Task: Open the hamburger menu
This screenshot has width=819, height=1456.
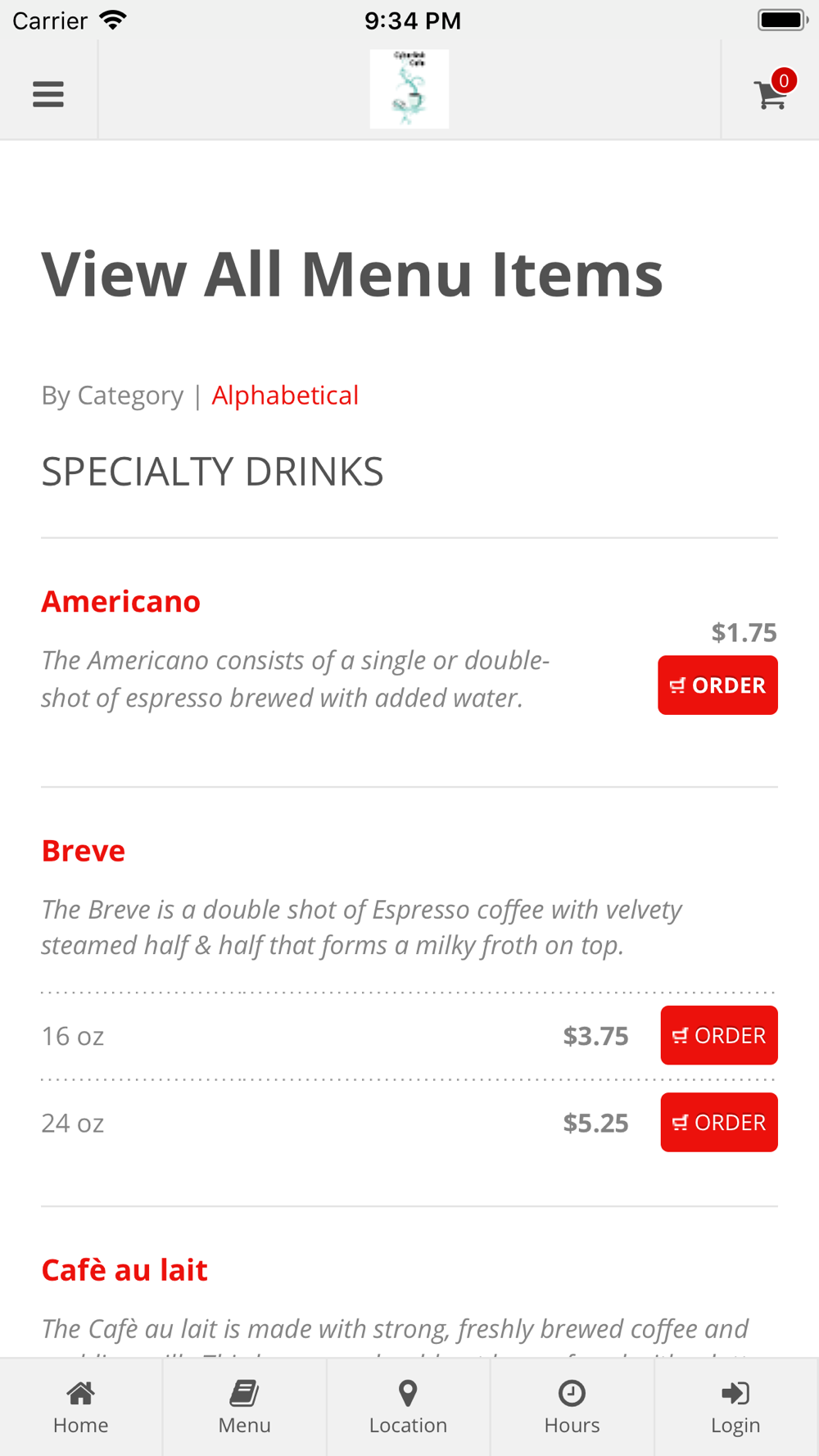Action: (48, 94)
